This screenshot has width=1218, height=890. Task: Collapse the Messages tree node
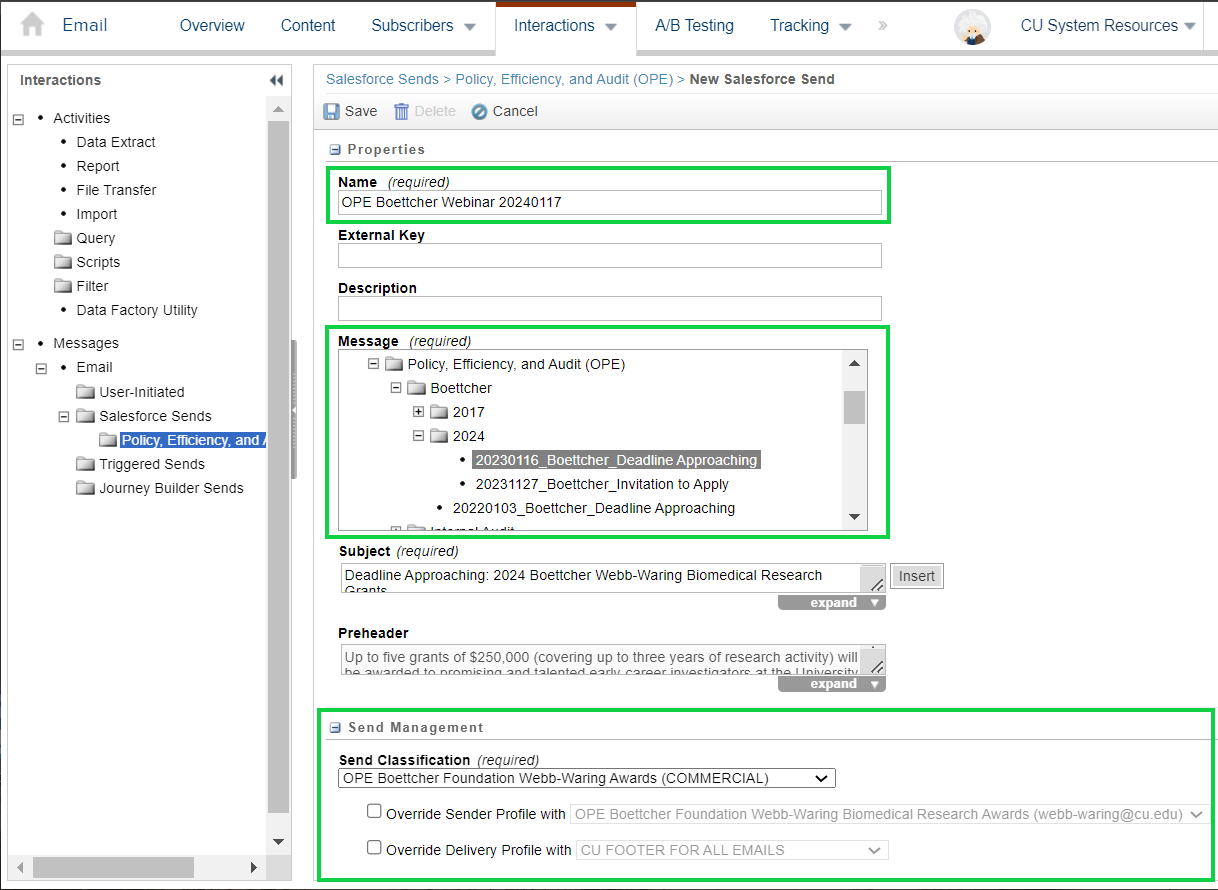(x=18, y=344)
